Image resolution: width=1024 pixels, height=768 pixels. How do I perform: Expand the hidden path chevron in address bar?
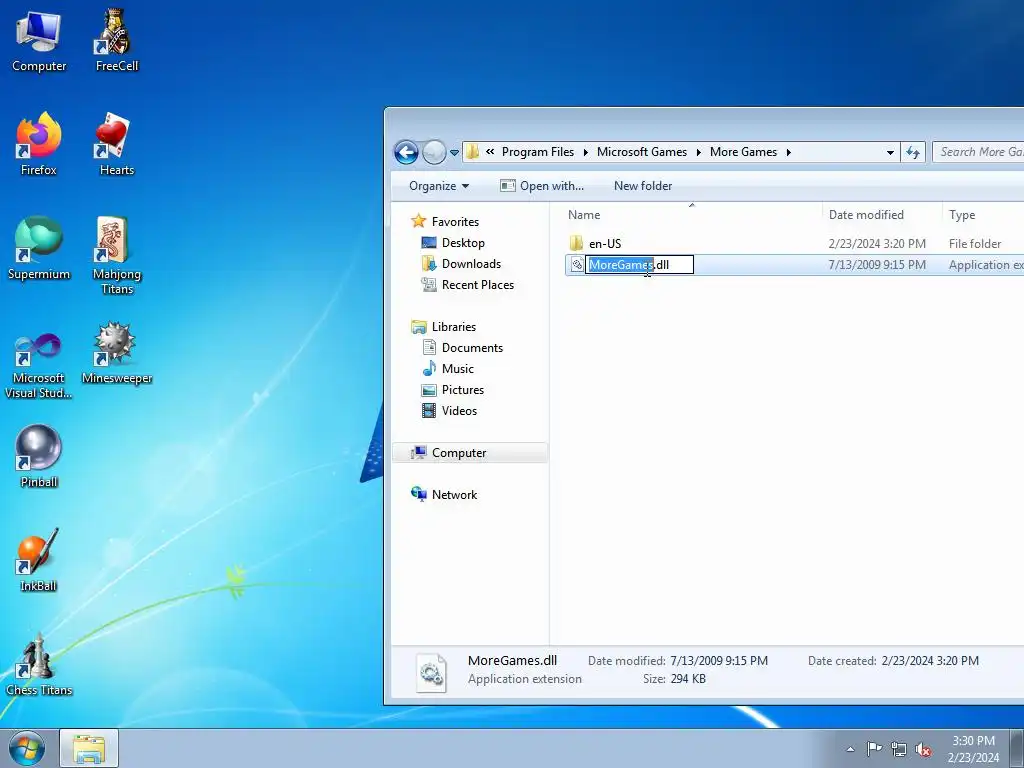coord(490,152)
